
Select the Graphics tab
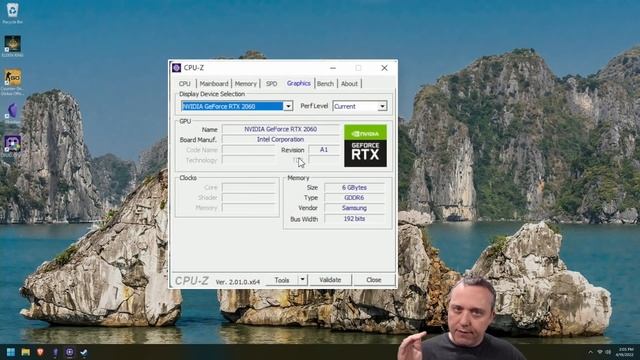[298, 83]
